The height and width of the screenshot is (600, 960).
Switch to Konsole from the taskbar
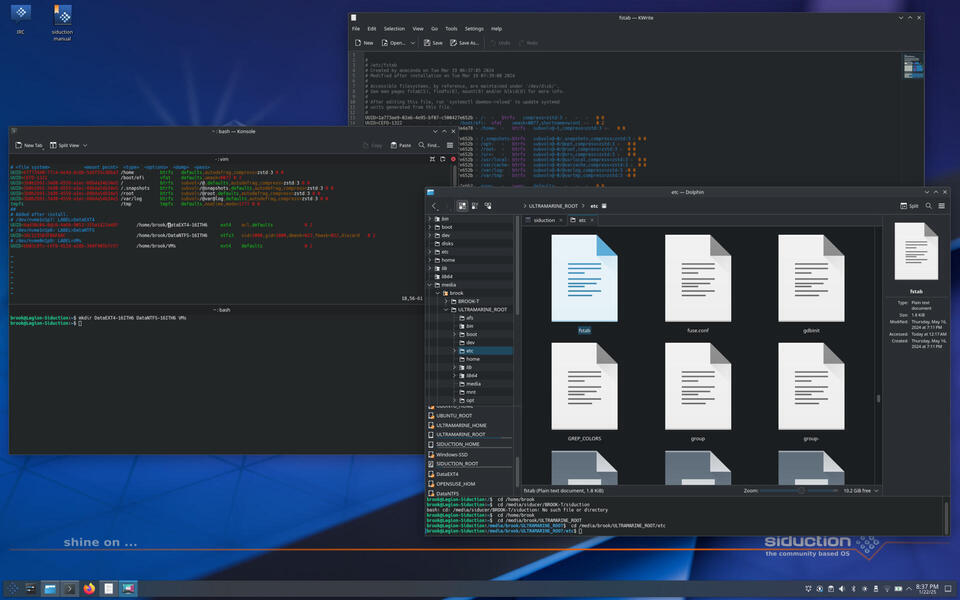pos(69,589)
